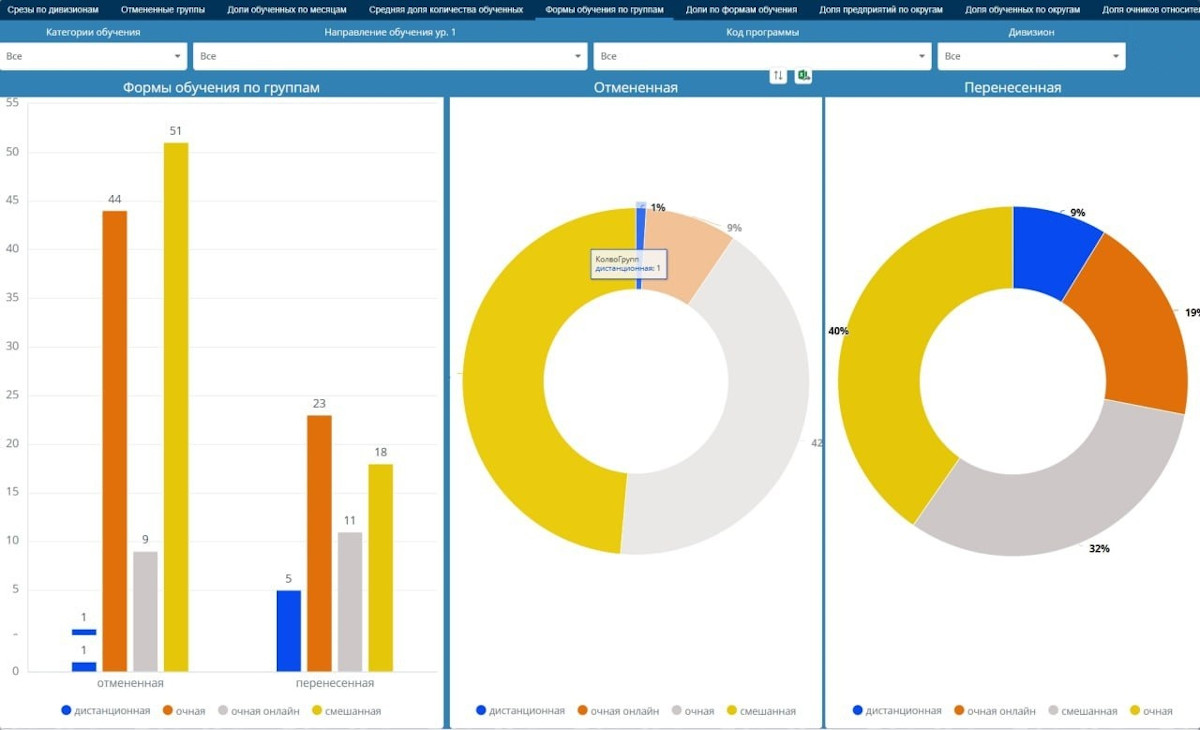Click the Направление обучения ур. 1 field
Image resolution: width=1200 pixels, height=730 pixels.
coord(389,57)
